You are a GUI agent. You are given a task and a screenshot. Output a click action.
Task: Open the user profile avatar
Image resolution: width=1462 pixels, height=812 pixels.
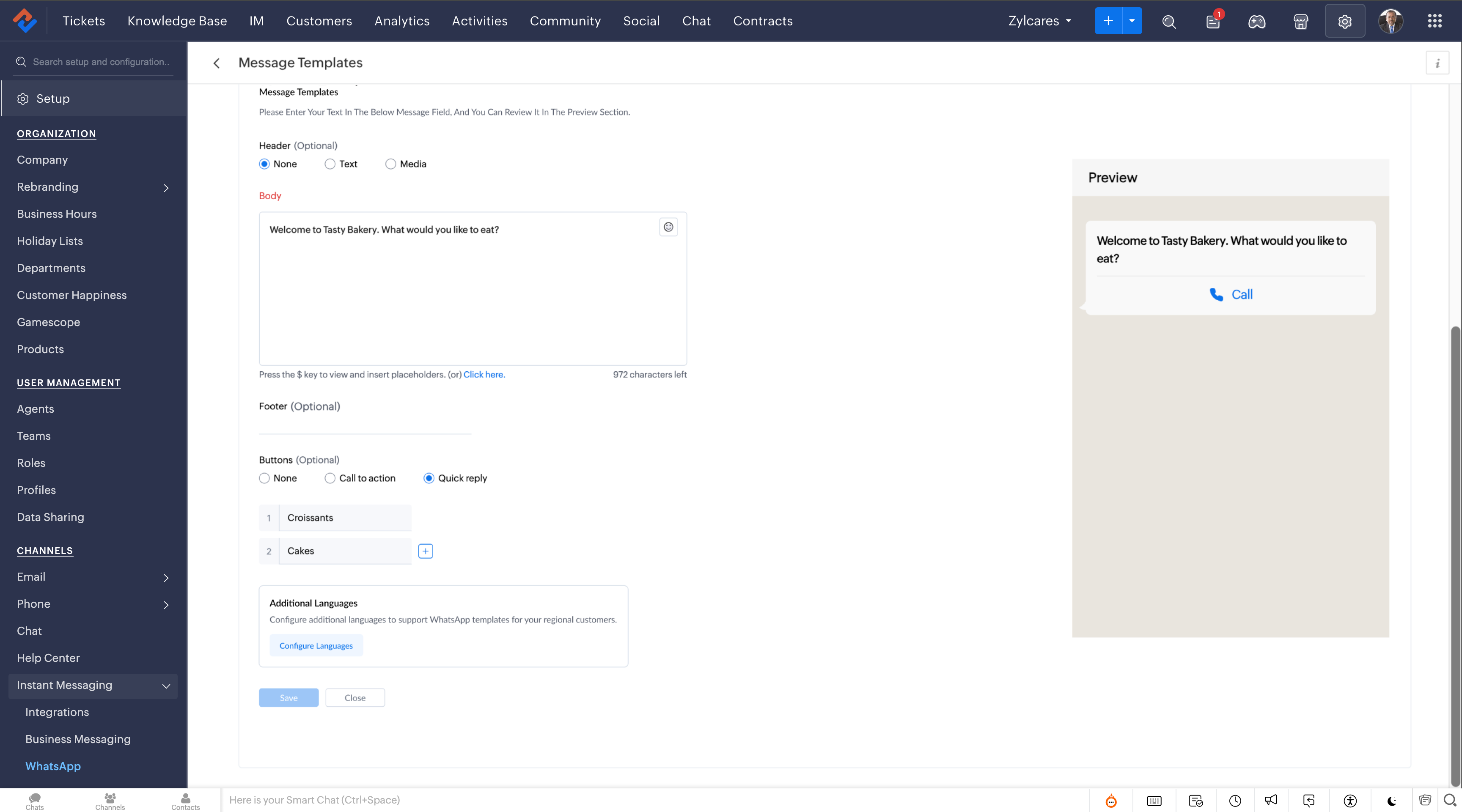point(1391,22)
